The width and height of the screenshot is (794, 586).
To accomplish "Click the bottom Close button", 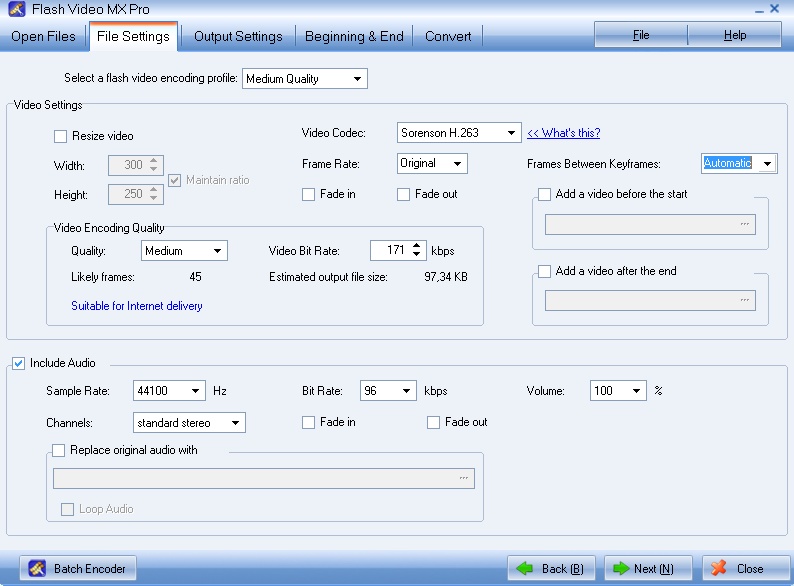I will [745, 568].
